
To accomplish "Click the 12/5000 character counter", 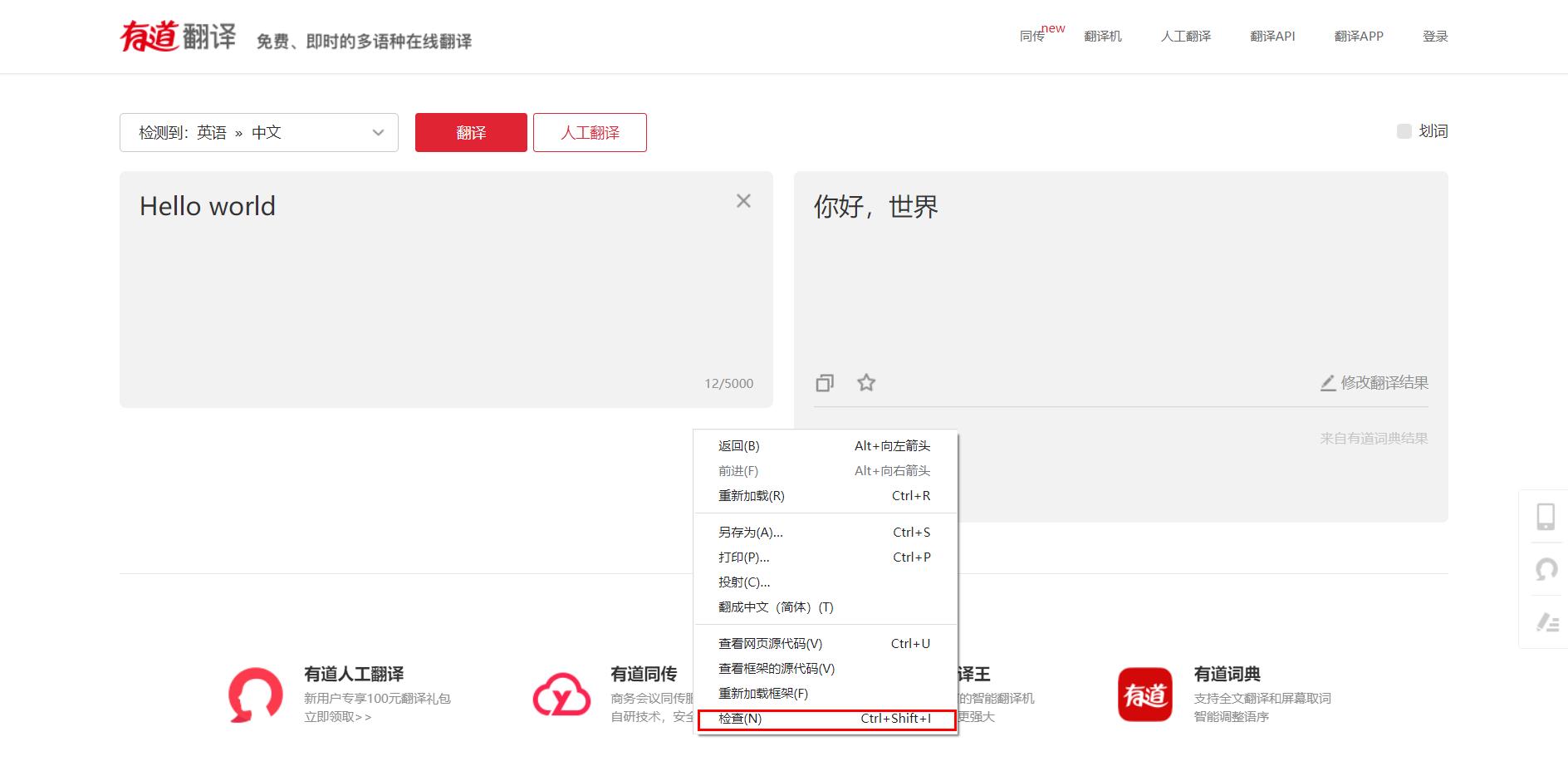I will 729,384.
